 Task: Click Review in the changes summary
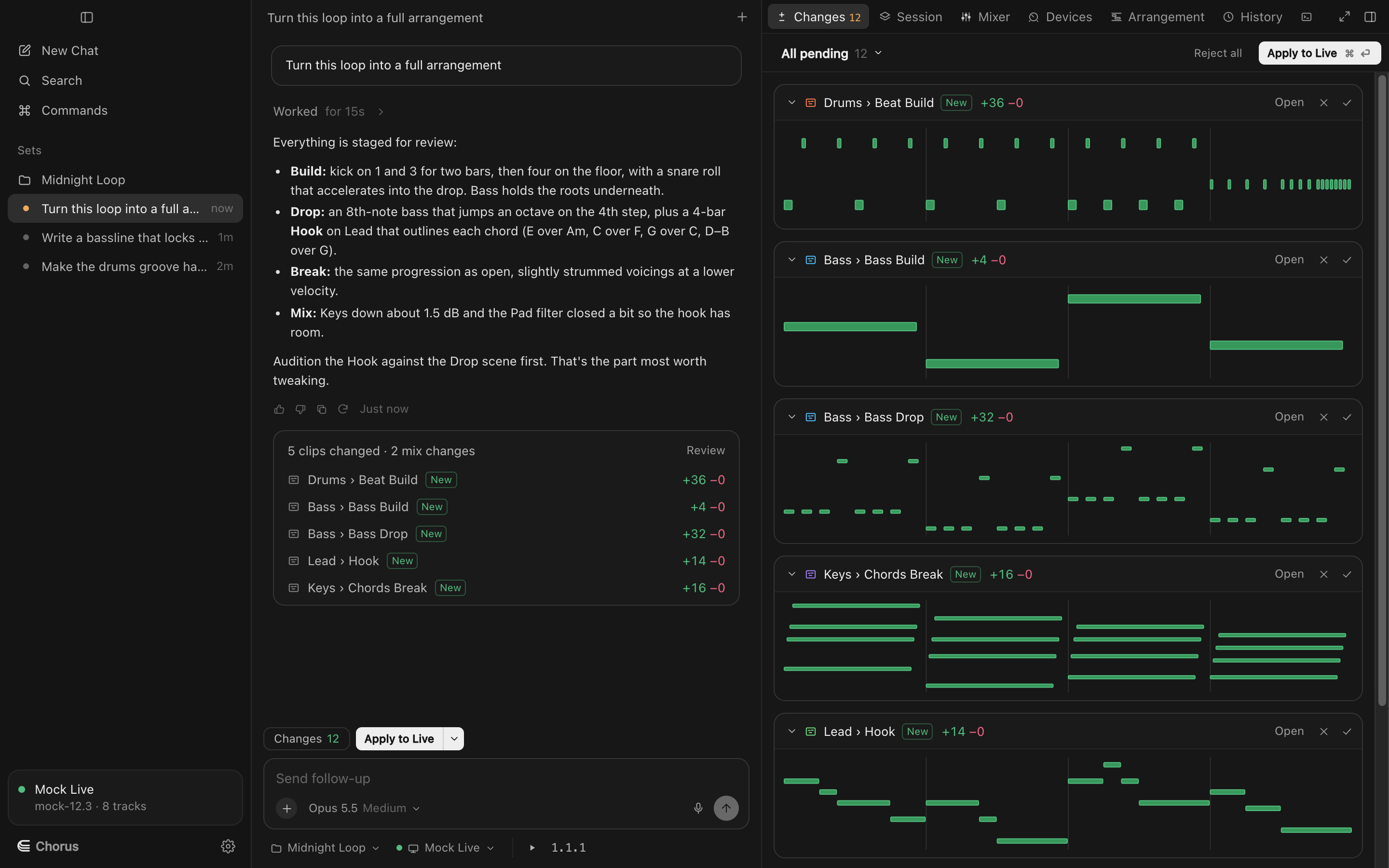pos(706,451)
